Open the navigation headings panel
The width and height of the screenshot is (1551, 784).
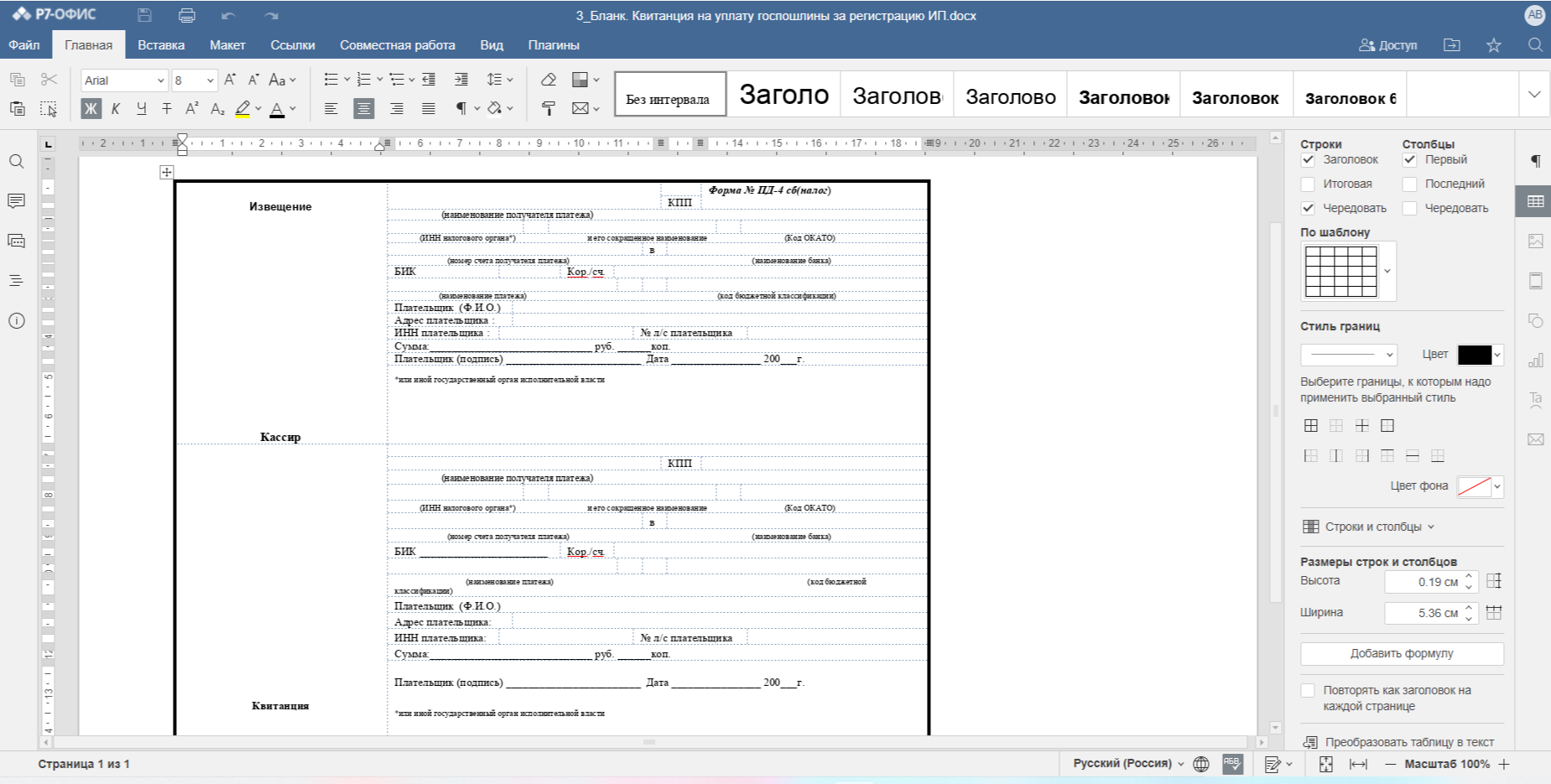tap(16, 281)
